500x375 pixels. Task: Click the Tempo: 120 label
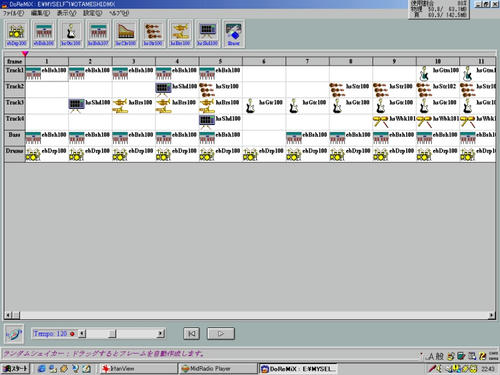tap(50, 334)
